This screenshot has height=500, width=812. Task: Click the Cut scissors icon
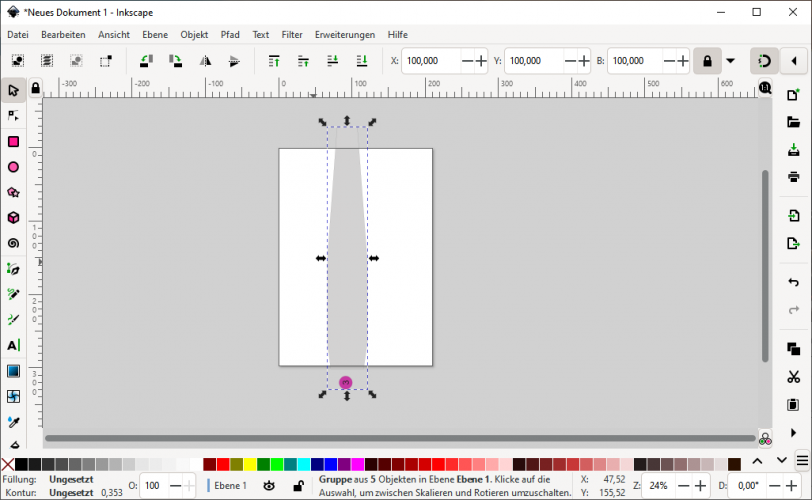coord(793,376)
